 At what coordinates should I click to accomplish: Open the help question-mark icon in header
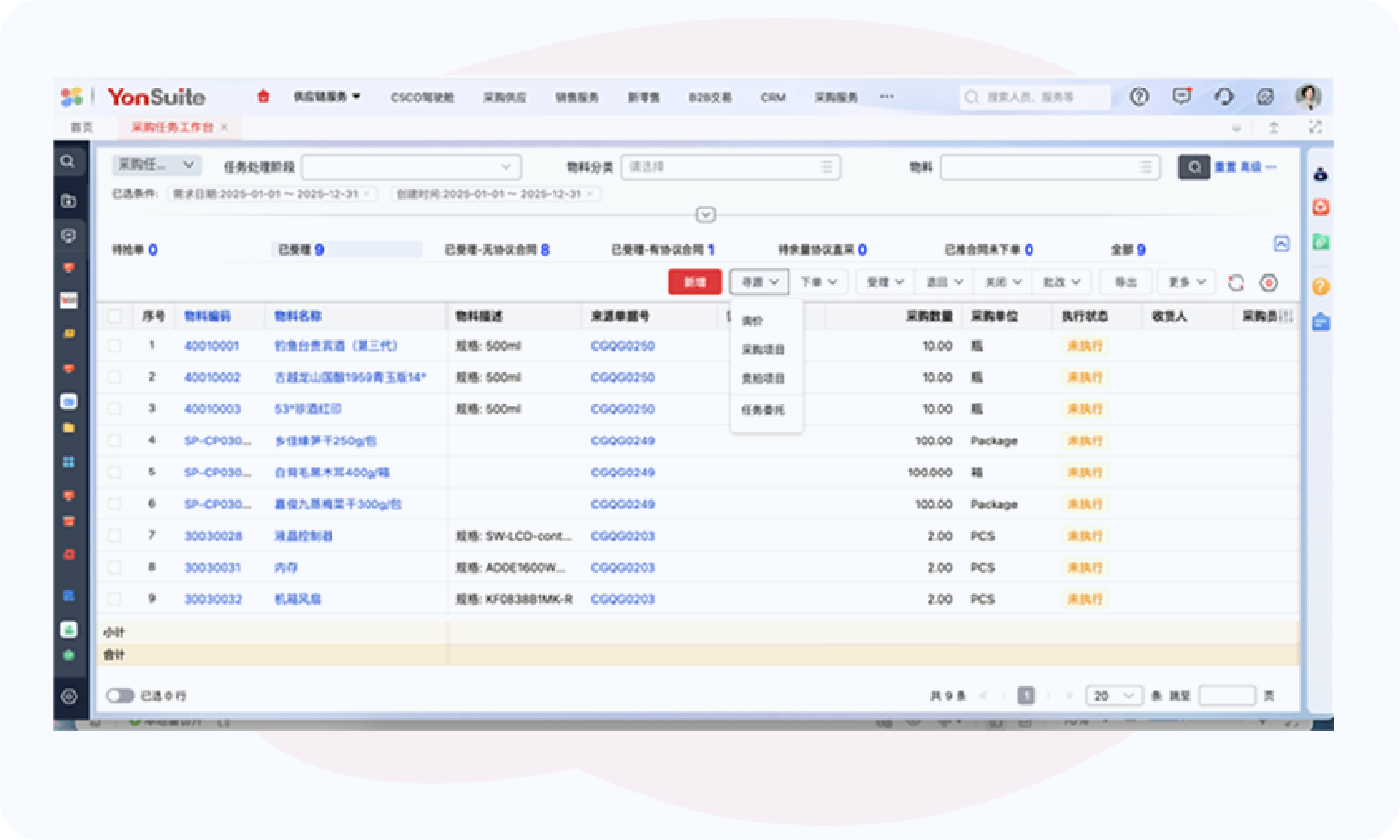[1138, 96]
